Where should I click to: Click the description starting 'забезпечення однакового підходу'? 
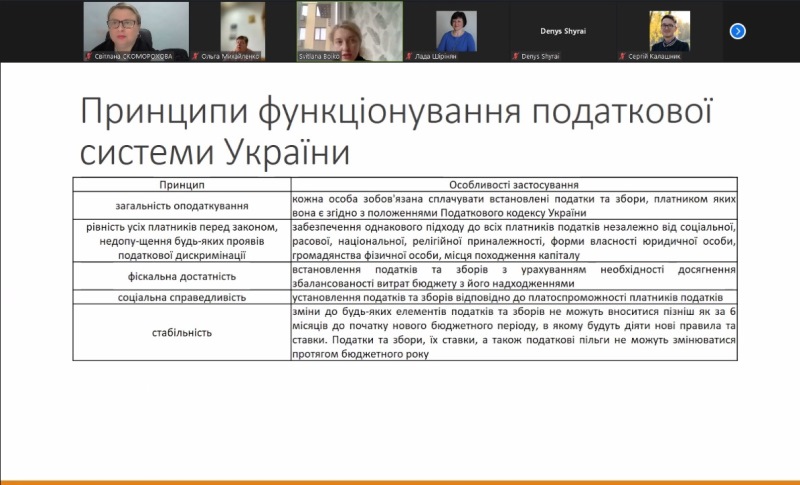point(514,241)
